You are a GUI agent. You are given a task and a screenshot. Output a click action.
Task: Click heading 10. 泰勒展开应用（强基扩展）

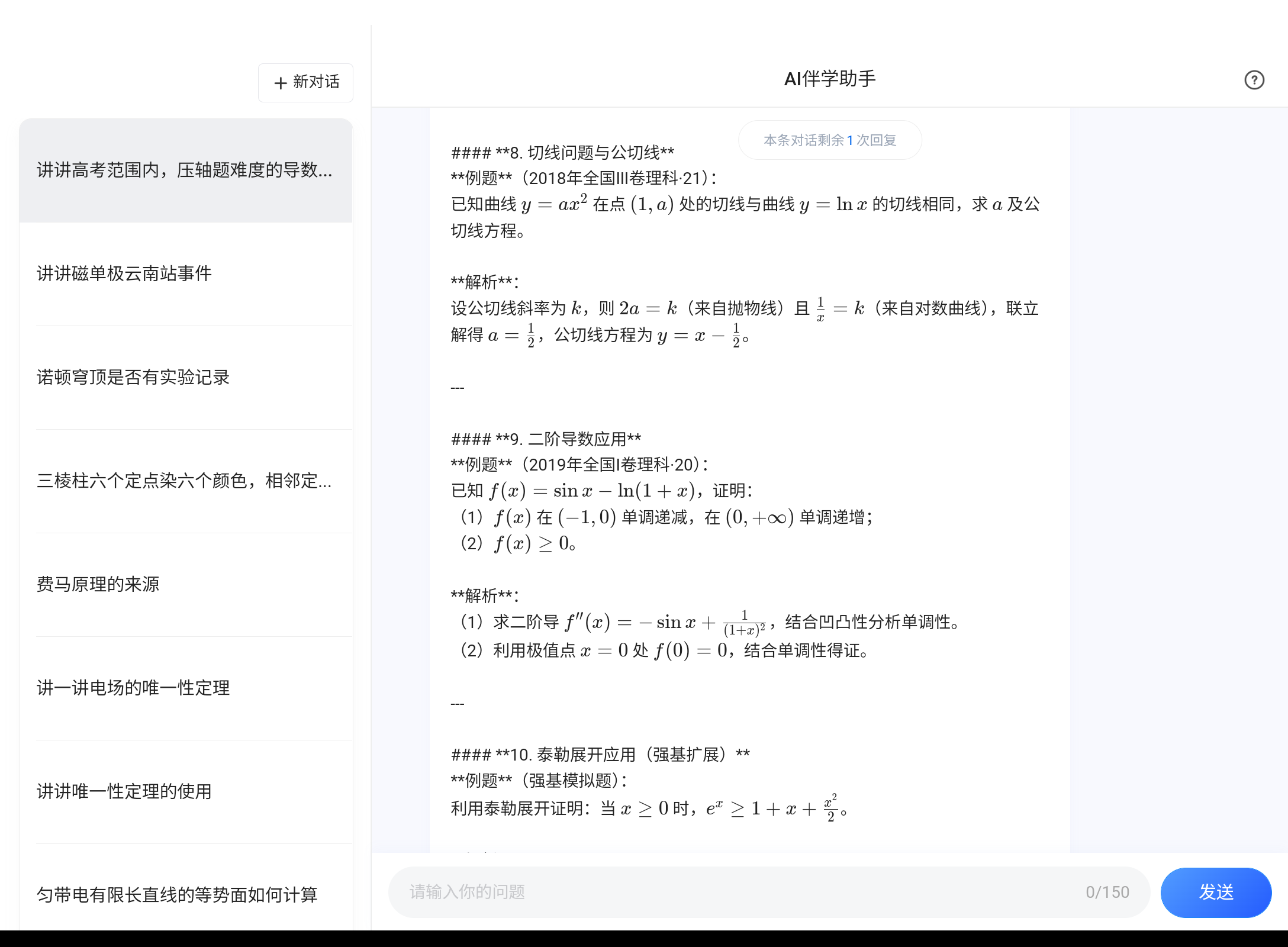600,755
